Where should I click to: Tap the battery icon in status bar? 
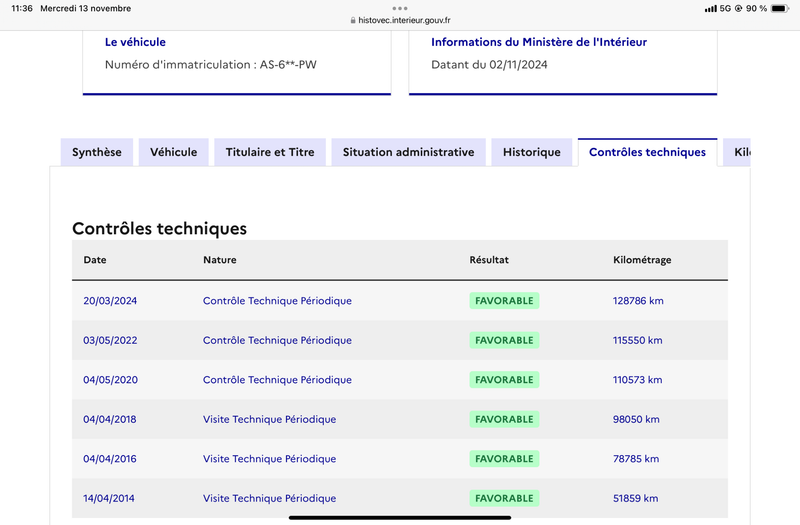pyautogui.click(x=780, y=9)
